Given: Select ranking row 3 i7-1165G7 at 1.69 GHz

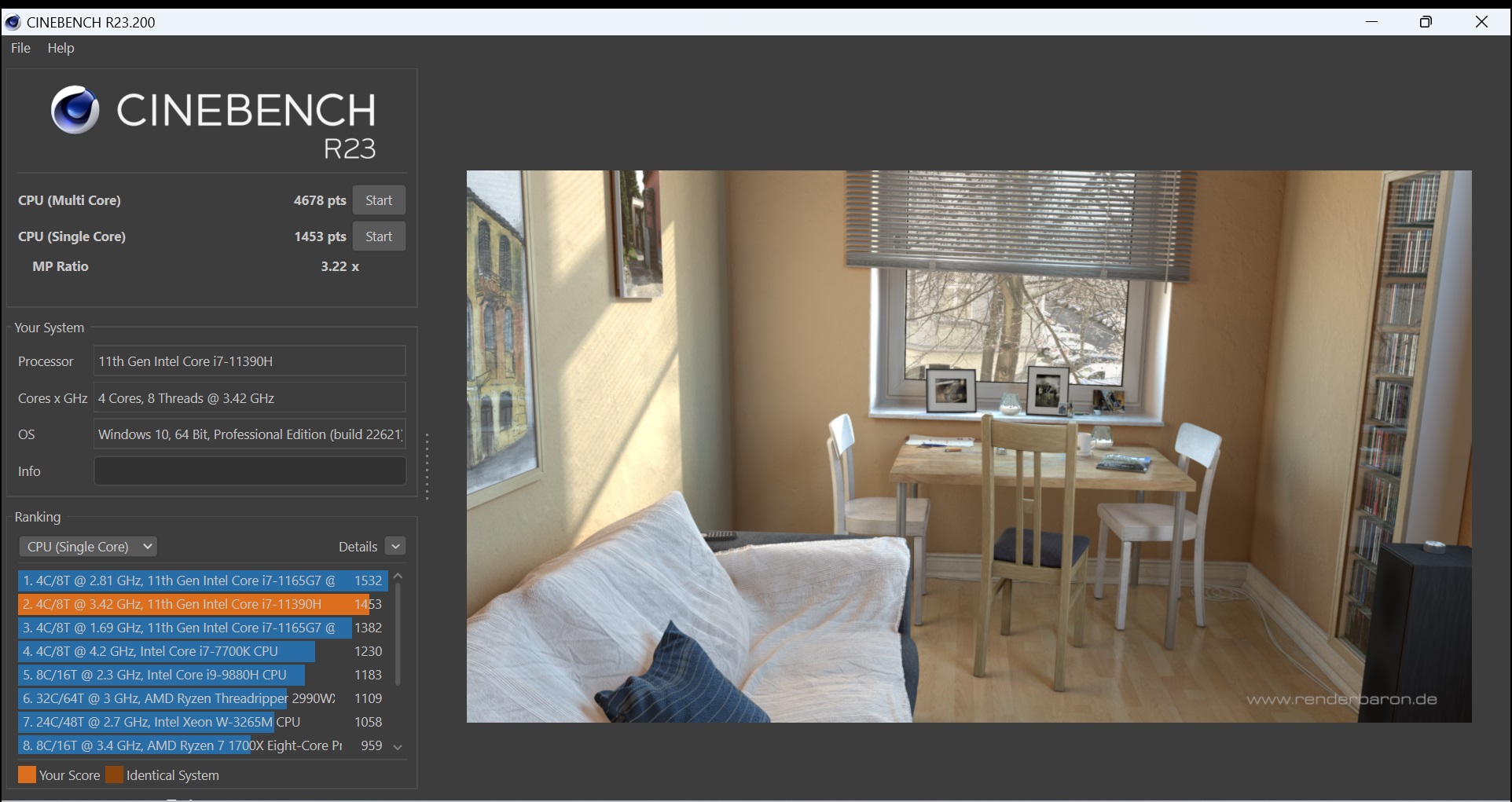Looking at the screenshot, I should tap(203, 628).
